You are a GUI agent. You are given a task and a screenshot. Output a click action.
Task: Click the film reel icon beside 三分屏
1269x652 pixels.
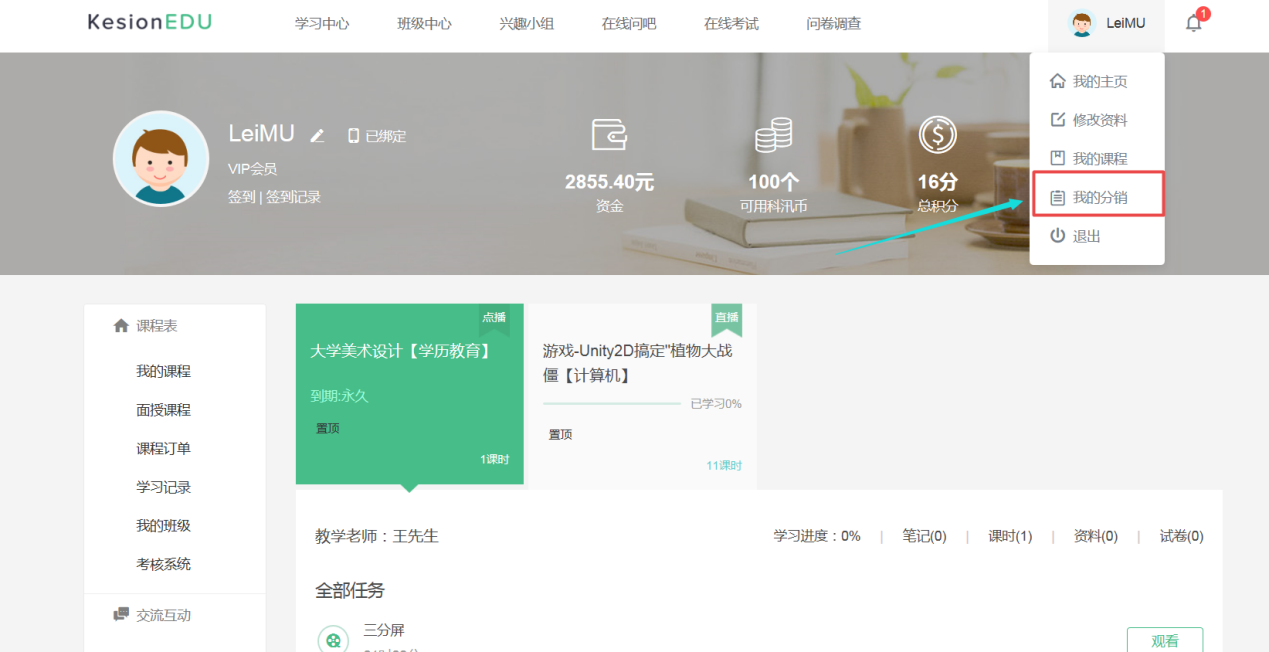coord(333,639)
